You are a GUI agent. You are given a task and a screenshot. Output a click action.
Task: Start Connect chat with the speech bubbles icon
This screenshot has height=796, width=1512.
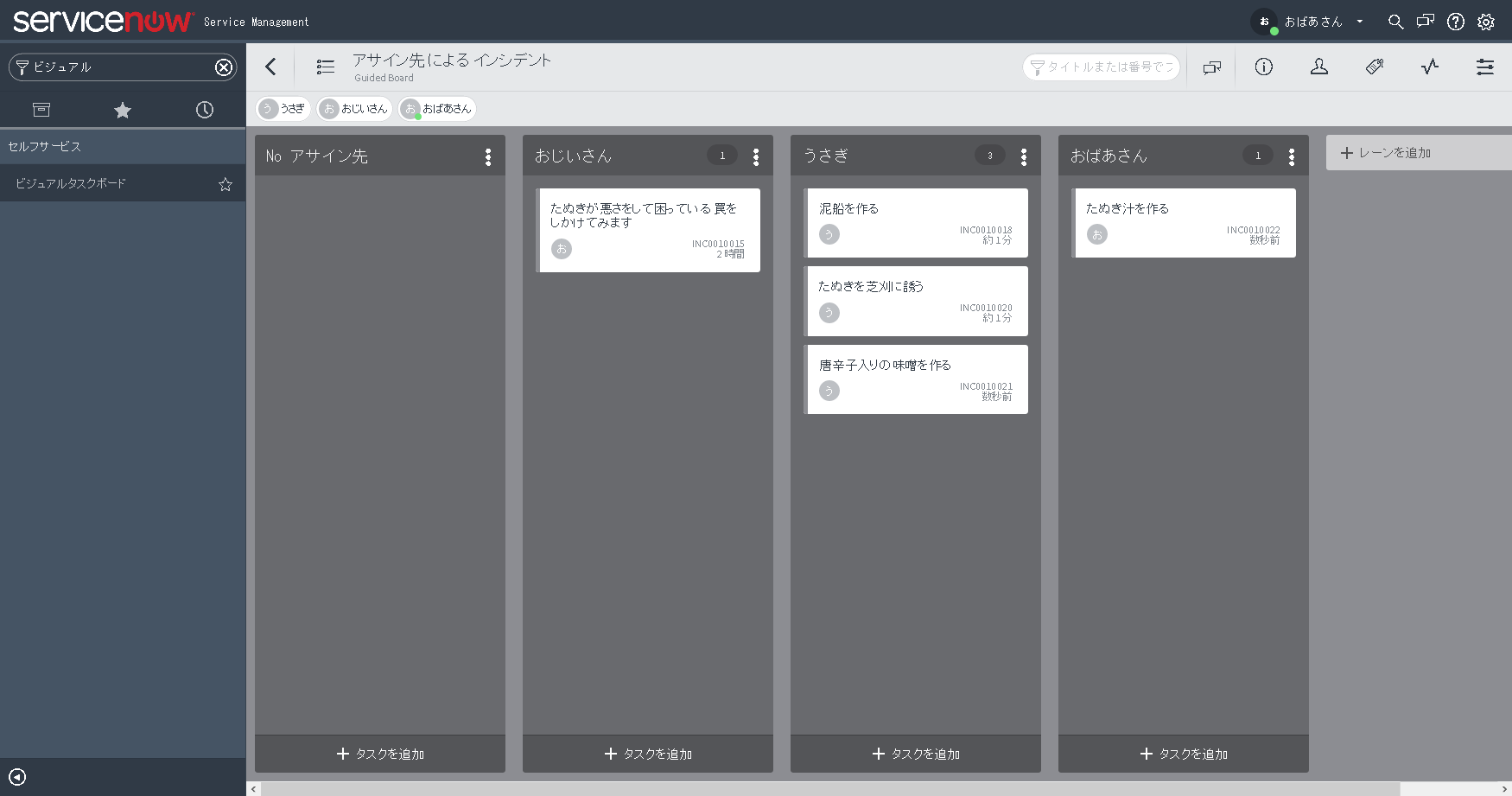pos(1212,67)
